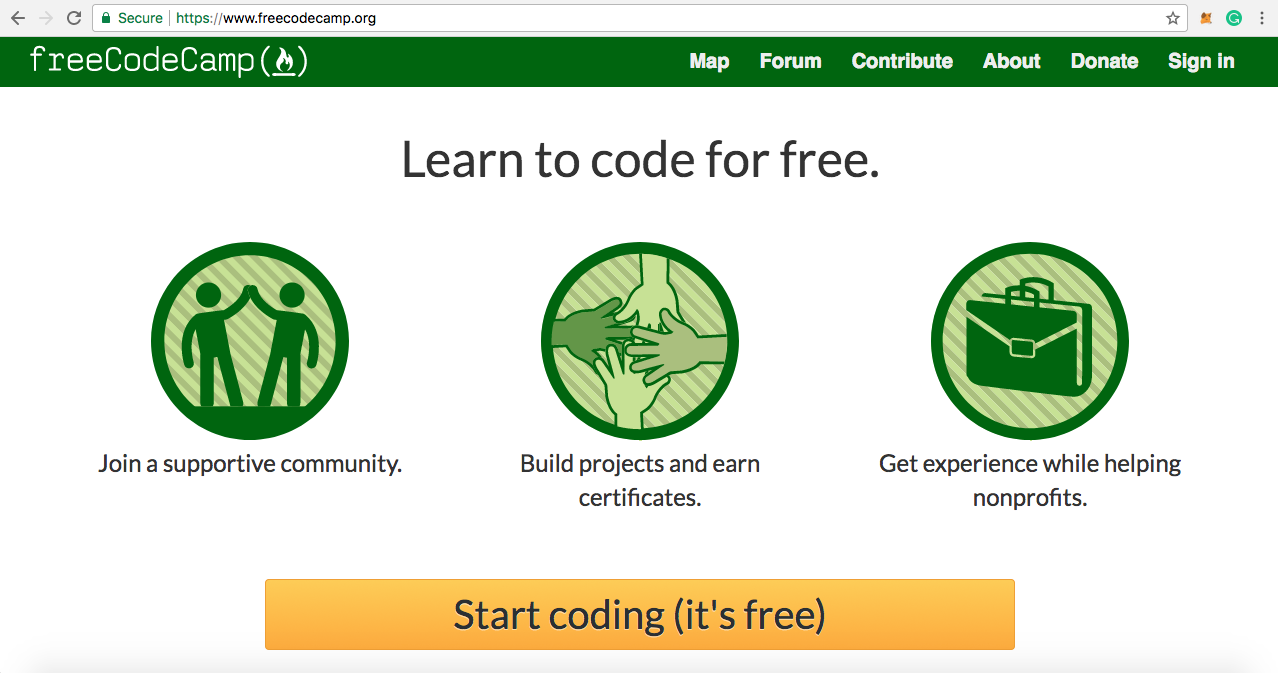The image size is (1278, 673).
Task: Click Sign in
Action: tap(1201, 61)
